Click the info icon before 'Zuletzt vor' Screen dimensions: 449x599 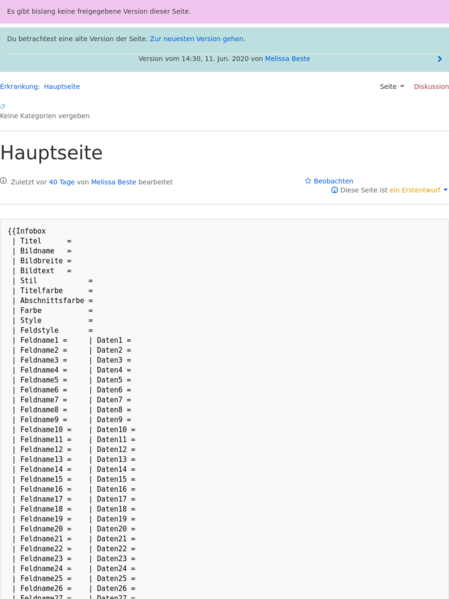[3, 181]
